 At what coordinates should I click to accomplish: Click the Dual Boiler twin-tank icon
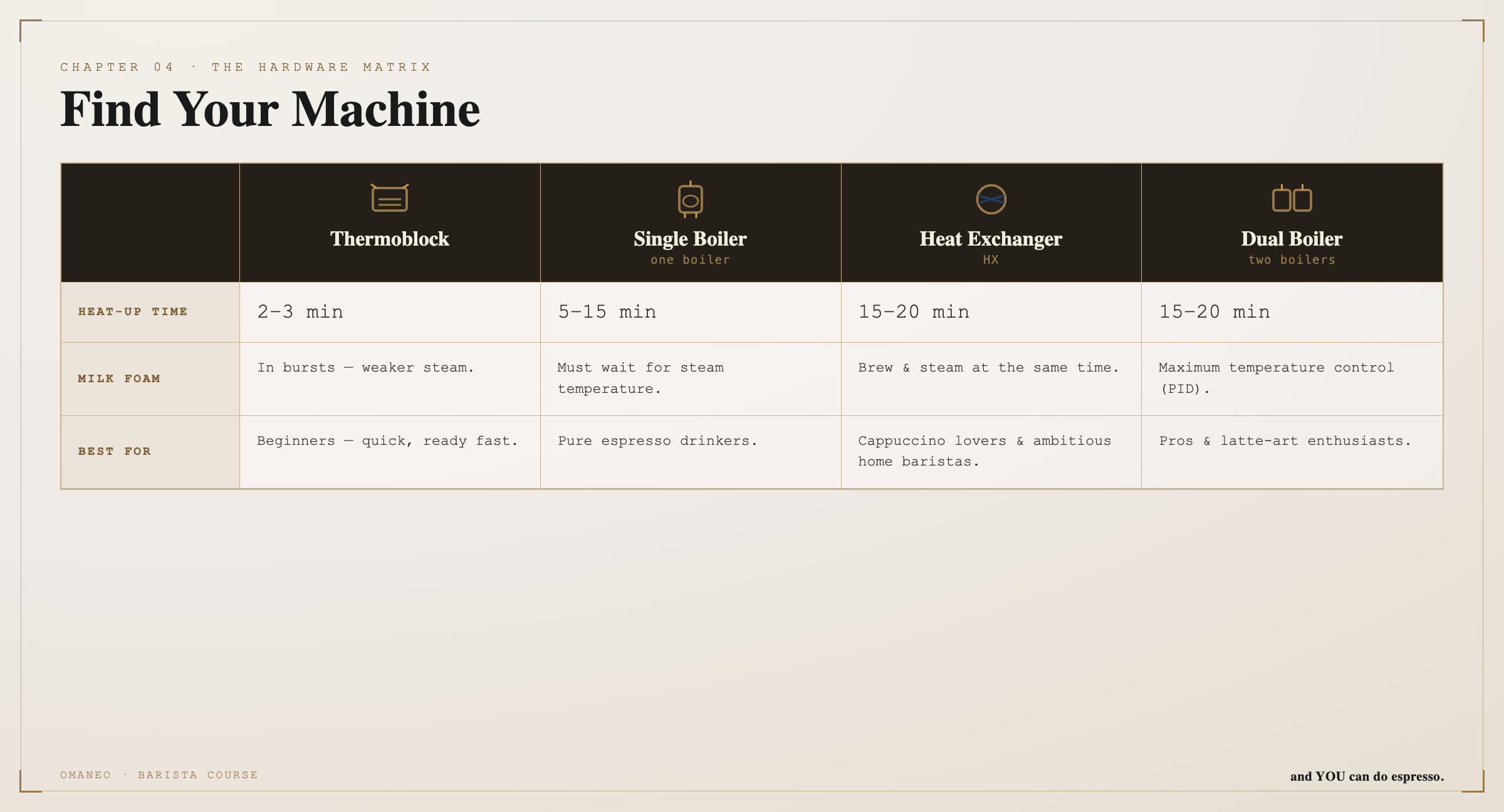(x=1292, y=198)
